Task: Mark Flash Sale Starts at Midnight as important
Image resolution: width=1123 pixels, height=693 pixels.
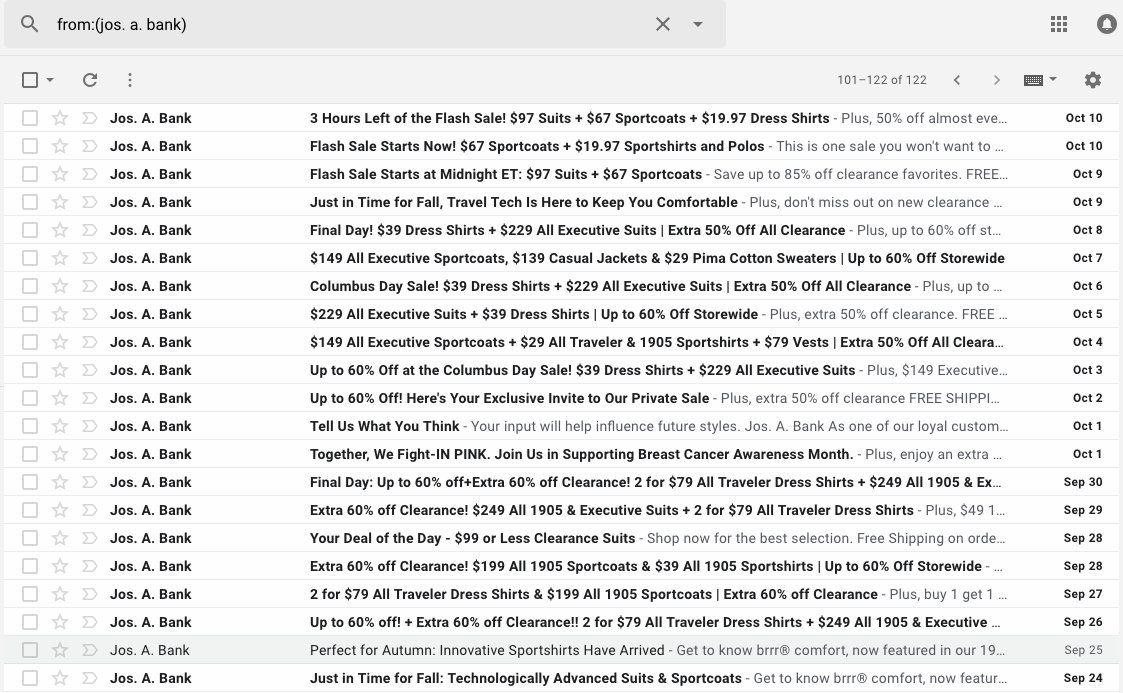Action: point(90,174)
